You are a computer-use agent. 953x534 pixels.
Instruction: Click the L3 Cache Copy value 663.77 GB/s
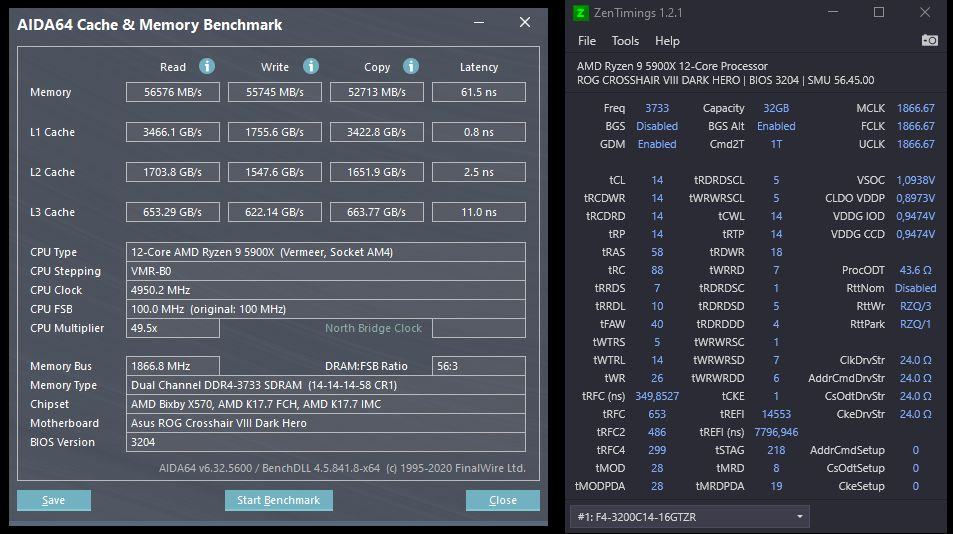[377, 212]
